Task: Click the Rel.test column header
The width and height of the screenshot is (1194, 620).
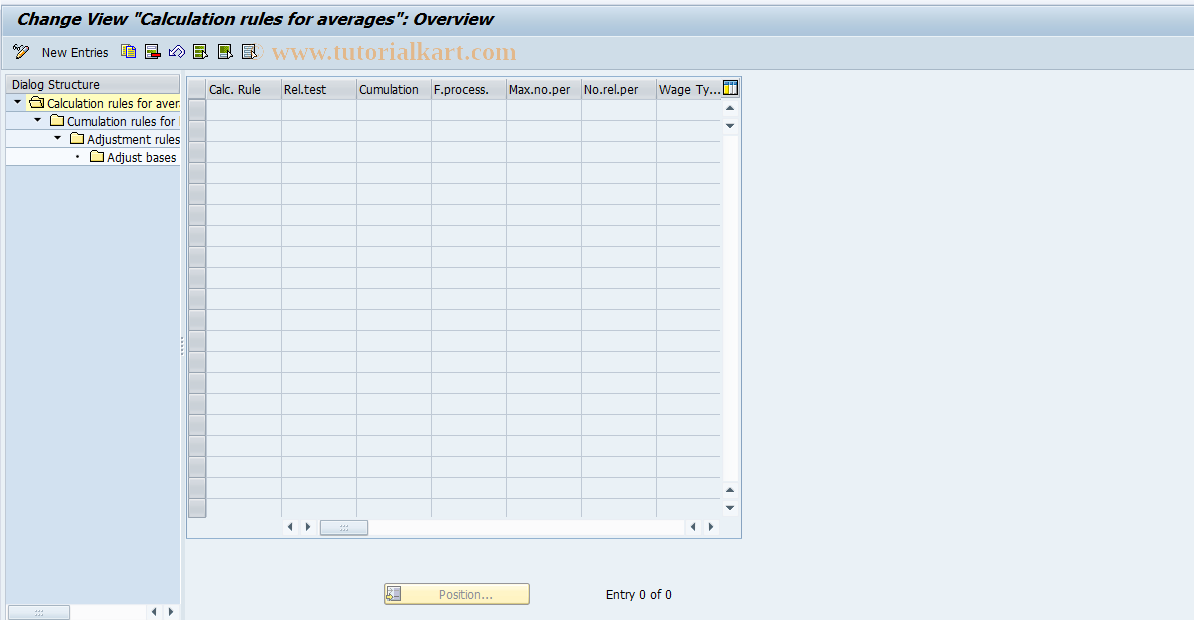Action: pos(318,89)
